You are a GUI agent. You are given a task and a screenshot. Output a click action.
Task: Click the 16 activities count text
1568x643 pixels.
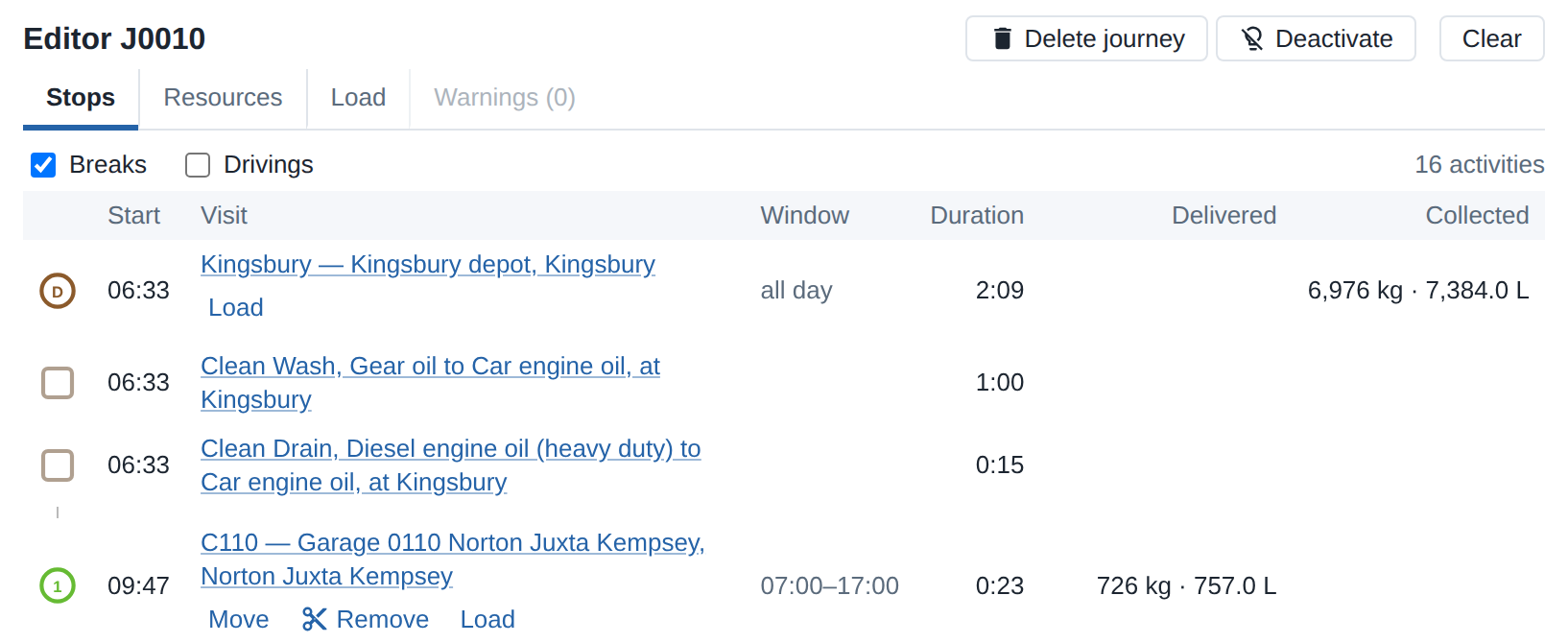[1480, 165]
